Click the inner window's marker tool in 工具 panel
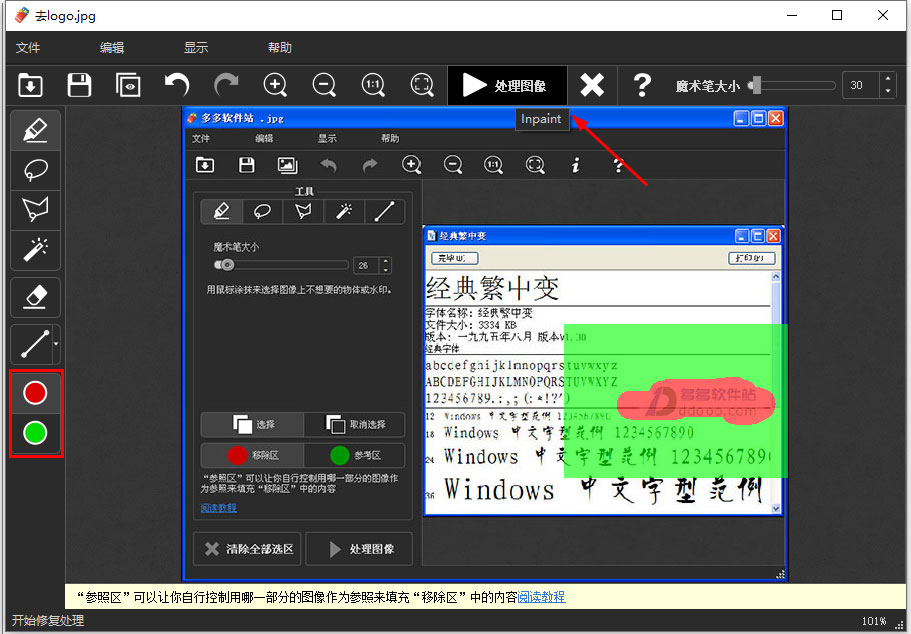The image size is (911, 634). coord(221,211)
